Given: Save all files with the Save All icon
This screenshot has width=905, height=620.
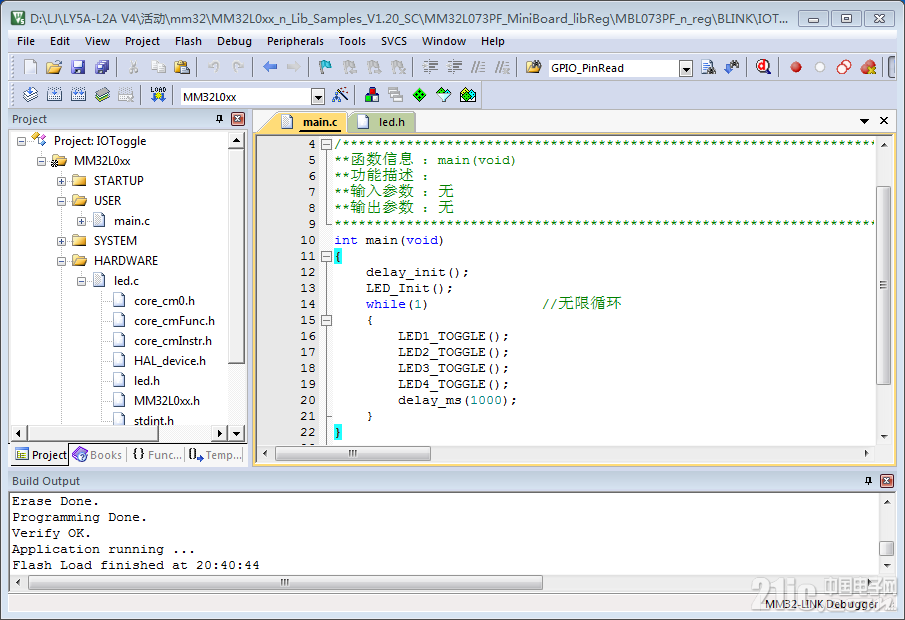Looking at the screenshot, I should pyautogui.click(x=102, y=68).
